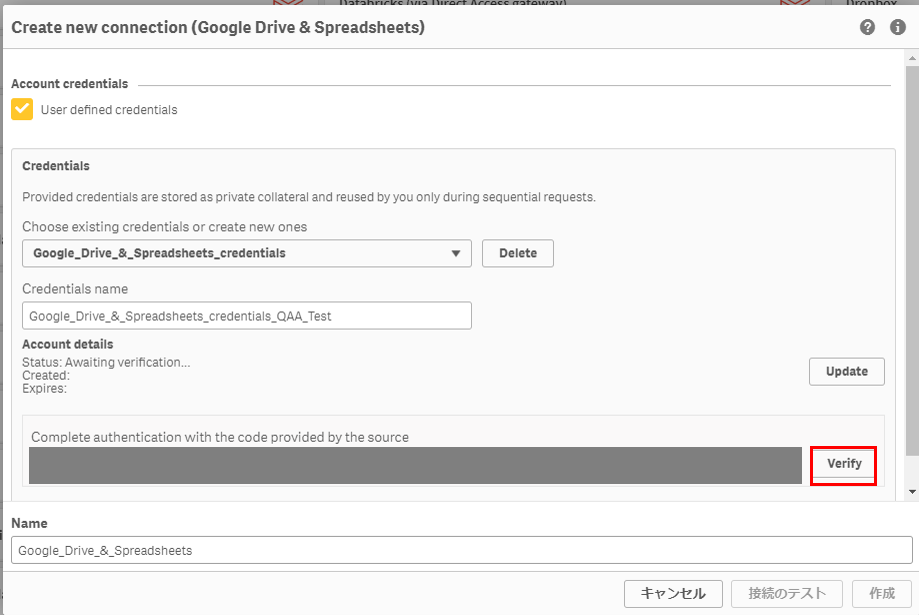919x615 pixels.
Task: Click the scrollbar up arrow
Action: pos(911,59)
